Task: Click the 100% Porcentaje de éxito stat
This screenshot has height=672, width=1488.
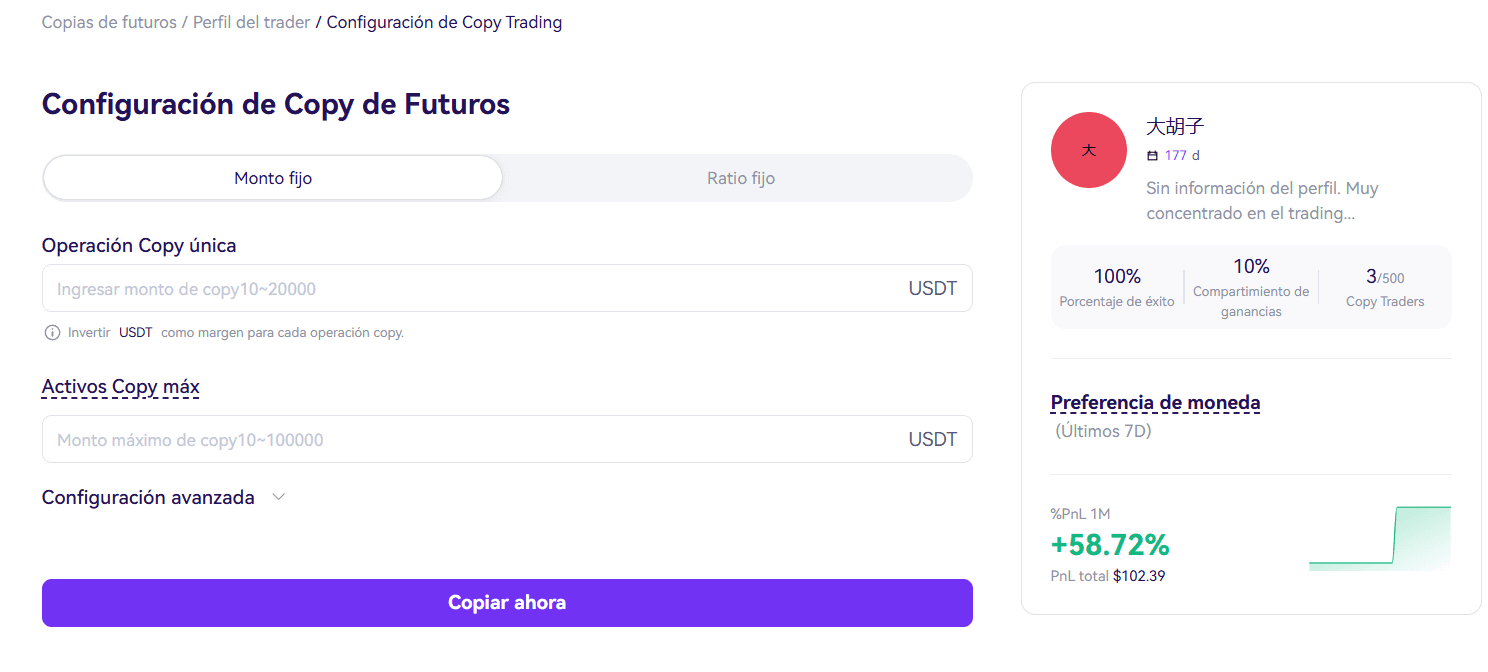Action: click(1117, 287)
